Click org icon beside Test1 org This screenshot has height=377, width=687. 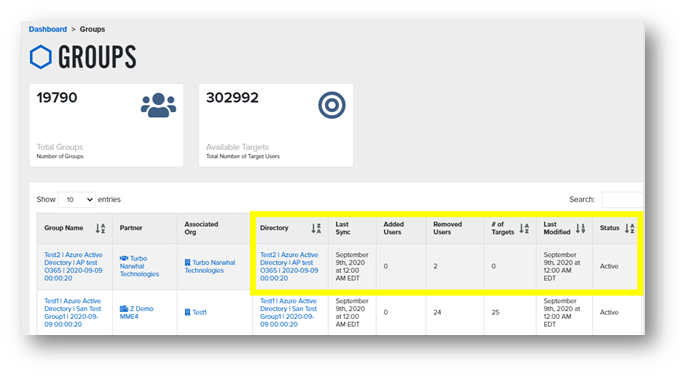coord(188,313)
